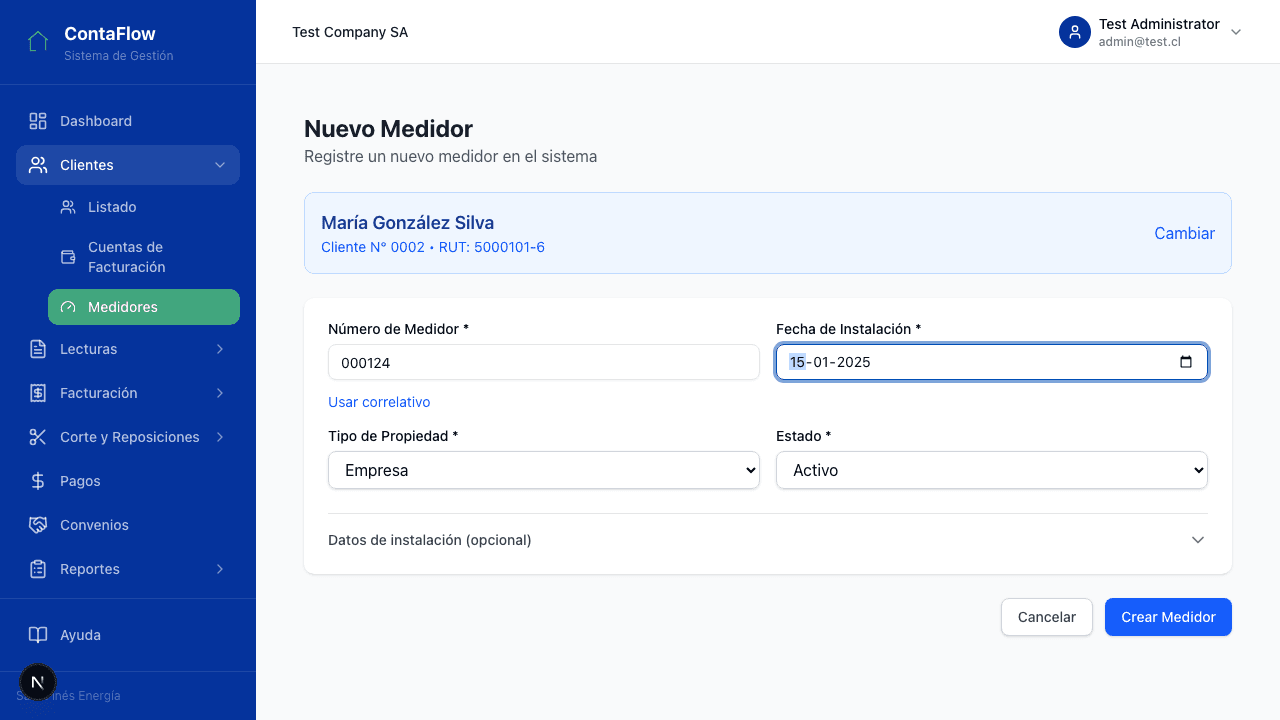Click the Fecha de Instalación year 2025
The image size is (1280, 720).
pos(854,362)
